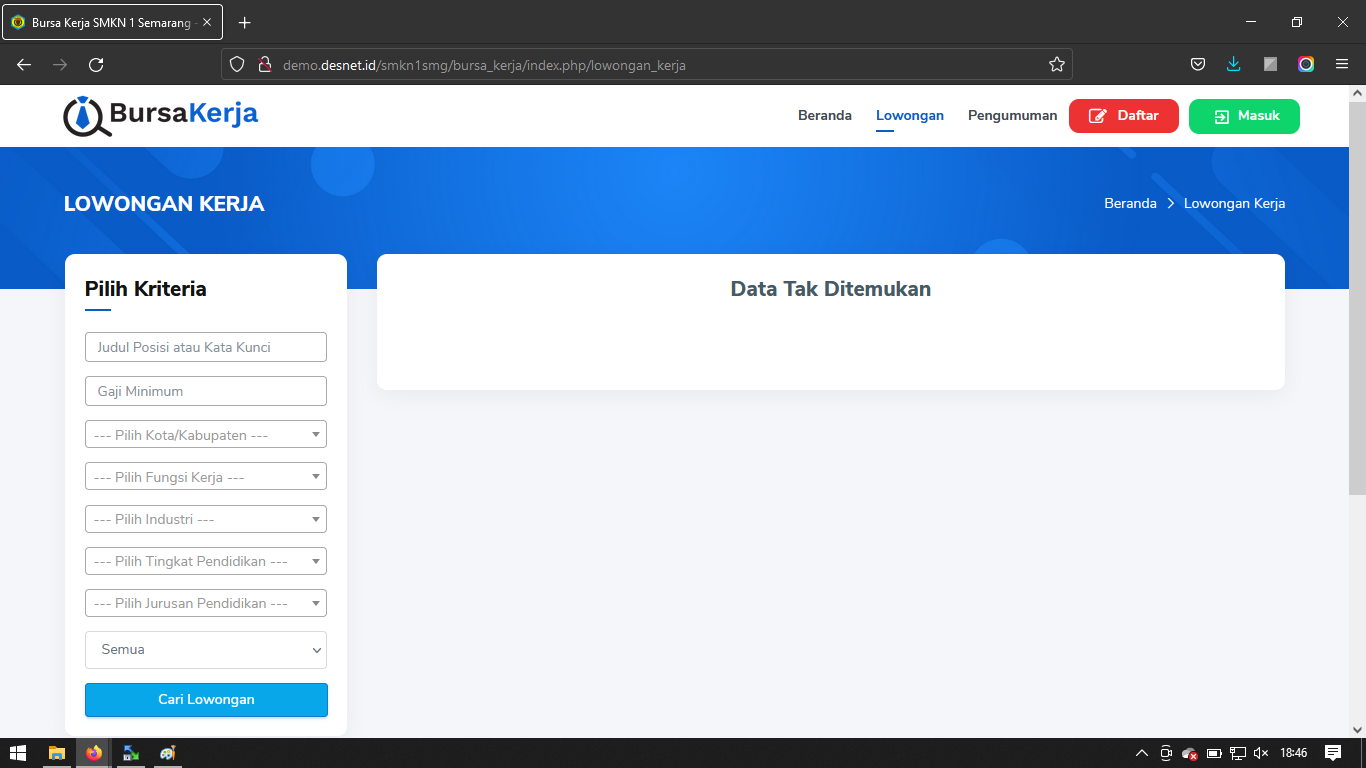Click the BursaKerja logo icon
The image size is (1366, 768).
[86, 116]
